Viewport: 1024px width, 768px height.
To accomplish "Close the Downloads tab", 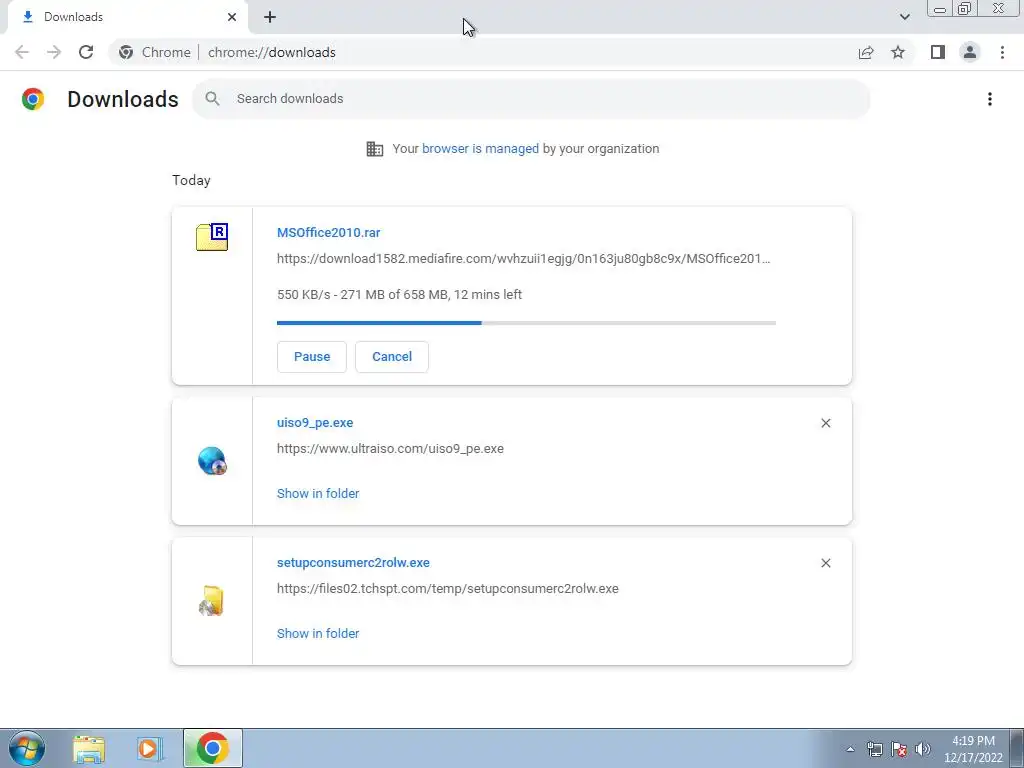I will click(x=232, y=17).
